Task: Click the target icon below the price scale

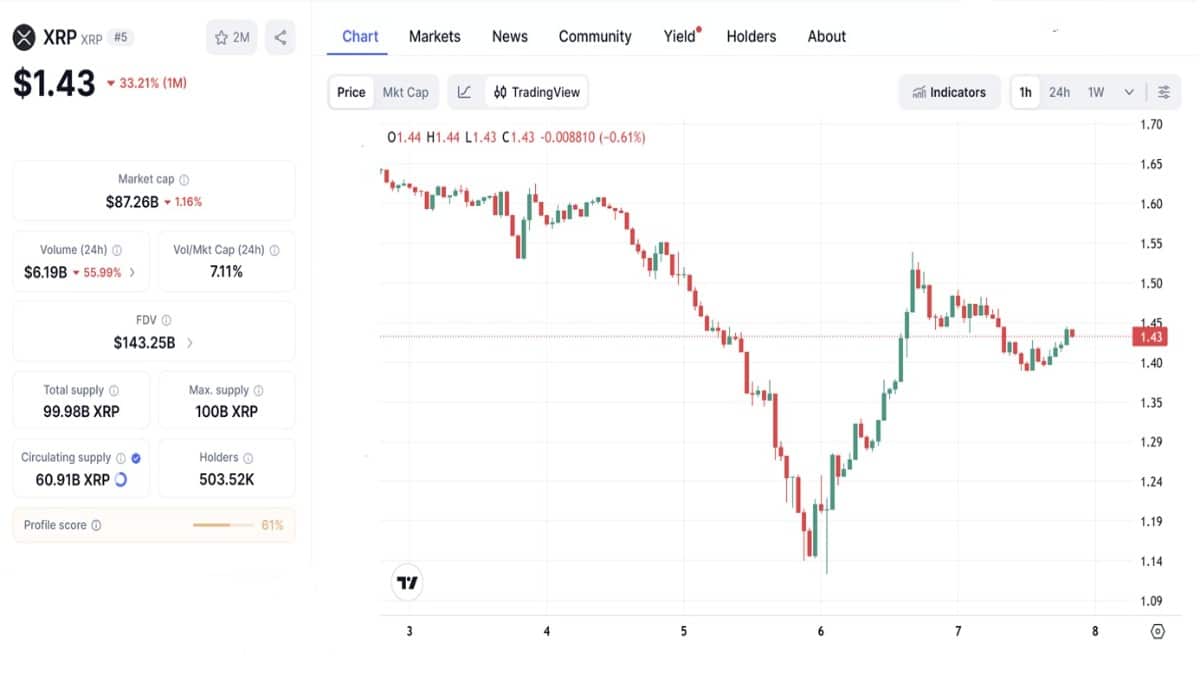Action: pos(1158,630)
